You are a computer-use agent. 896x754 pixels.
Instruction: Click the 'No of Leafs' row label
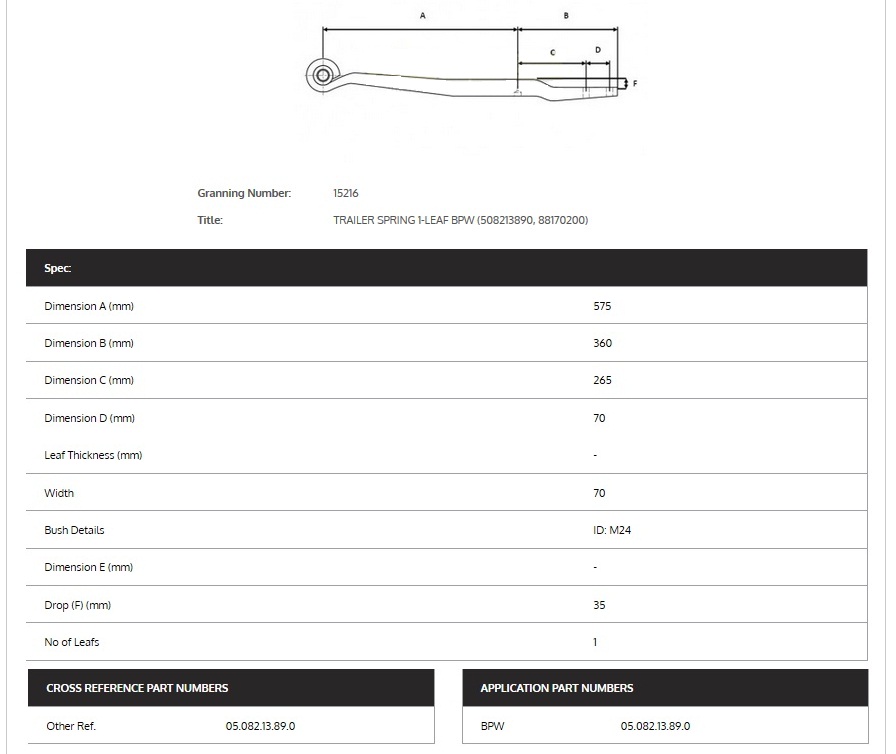tap(71, 642)
